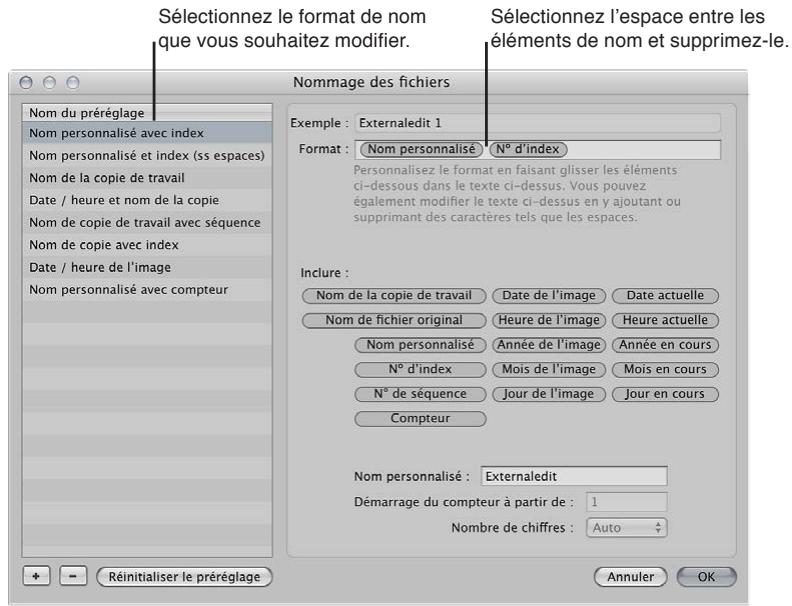
Task: Click Réinitialiser le préréglage button
Action: tap(184, 577)
